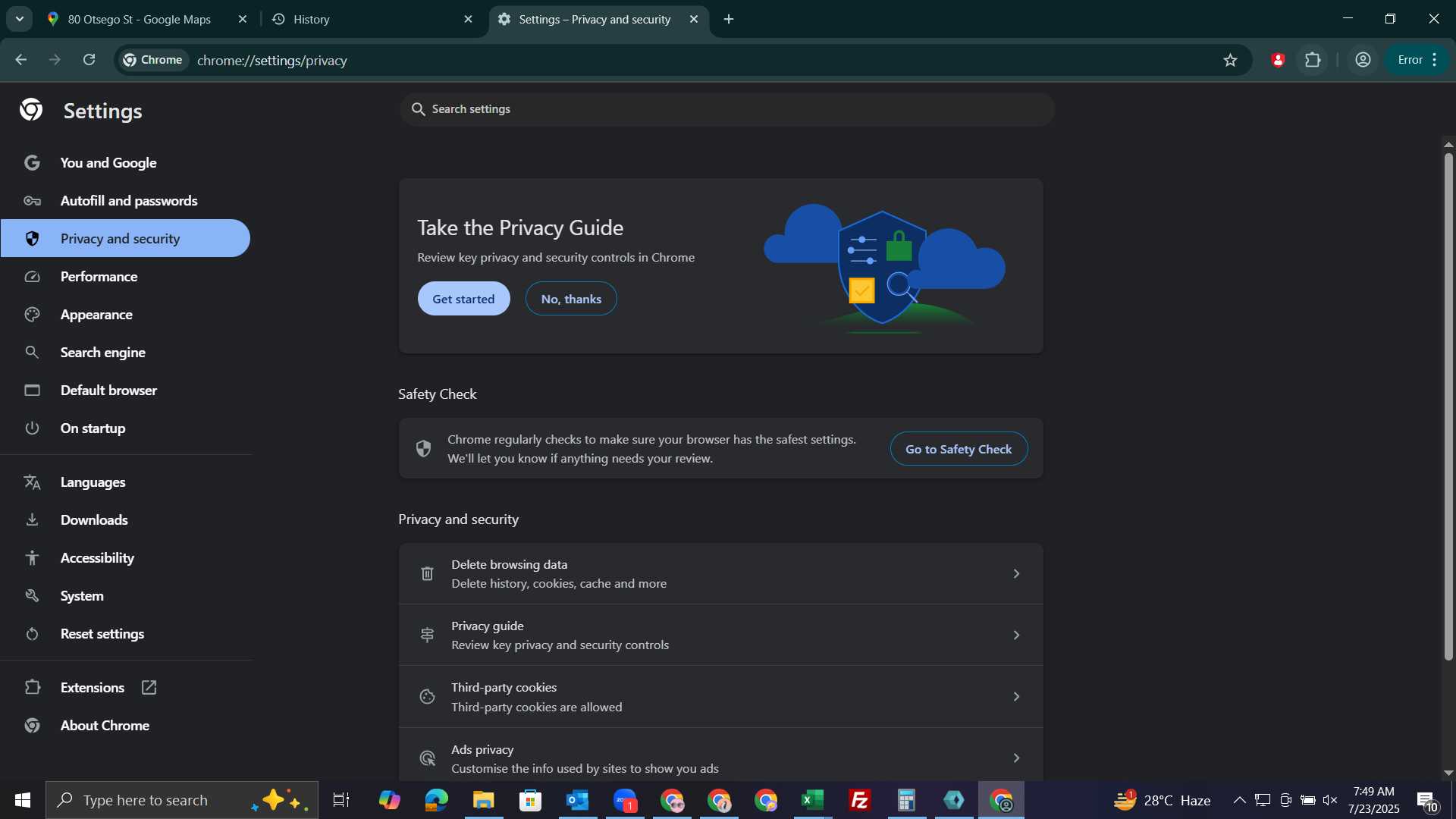Viewport: 1456px width, 819px height.
Task: Open a new tab with plus button
Action: (729, 19)
